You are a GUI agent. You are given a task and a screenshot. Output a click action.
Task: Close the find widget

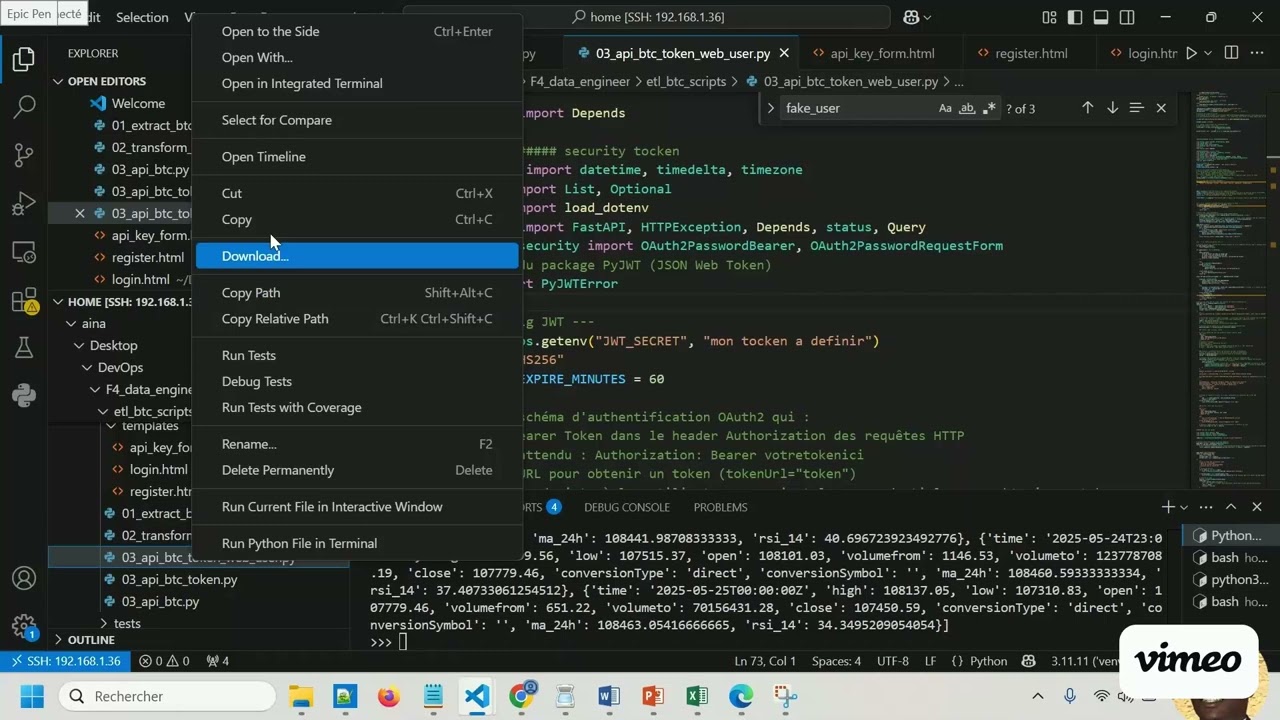click(1161, 108)
